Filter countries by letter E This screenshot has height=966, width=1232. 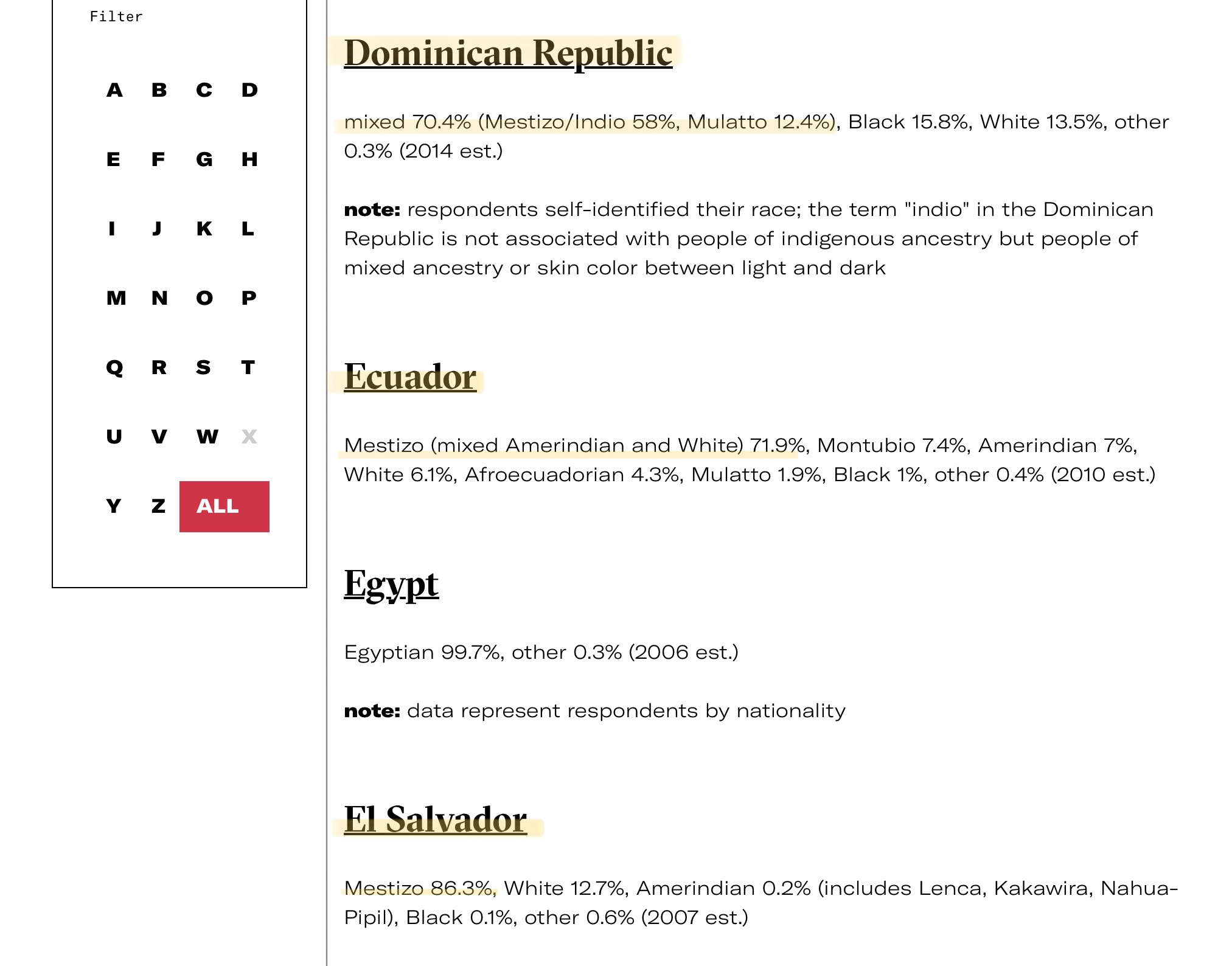point(114,160)
